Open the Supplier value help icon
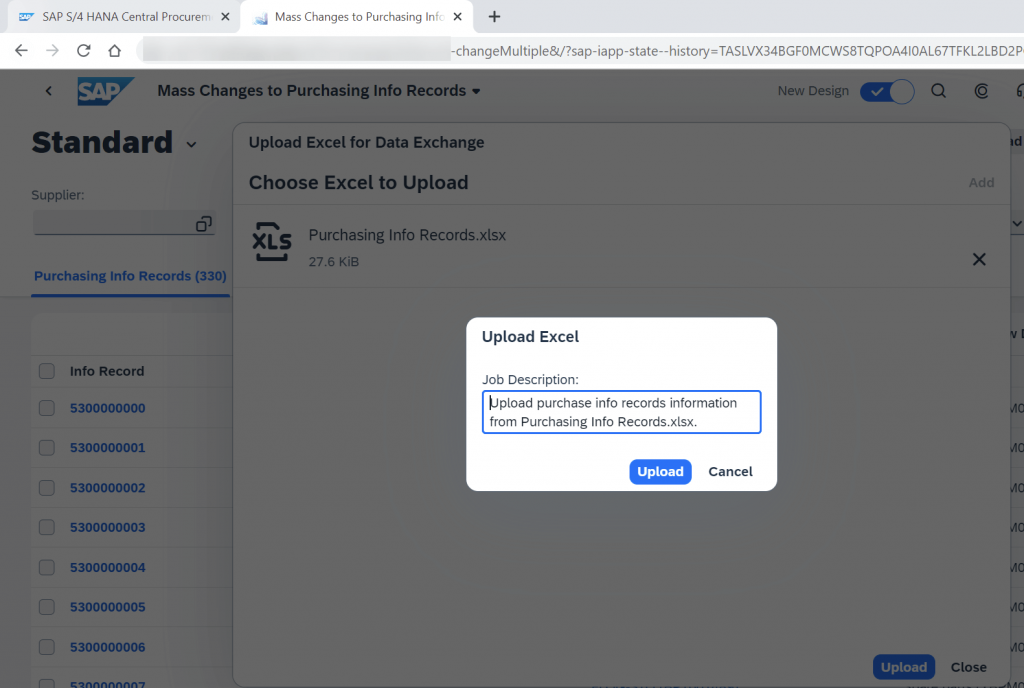Image resolution: width=1024 pixels, height=688 pixels. (204, 224)
